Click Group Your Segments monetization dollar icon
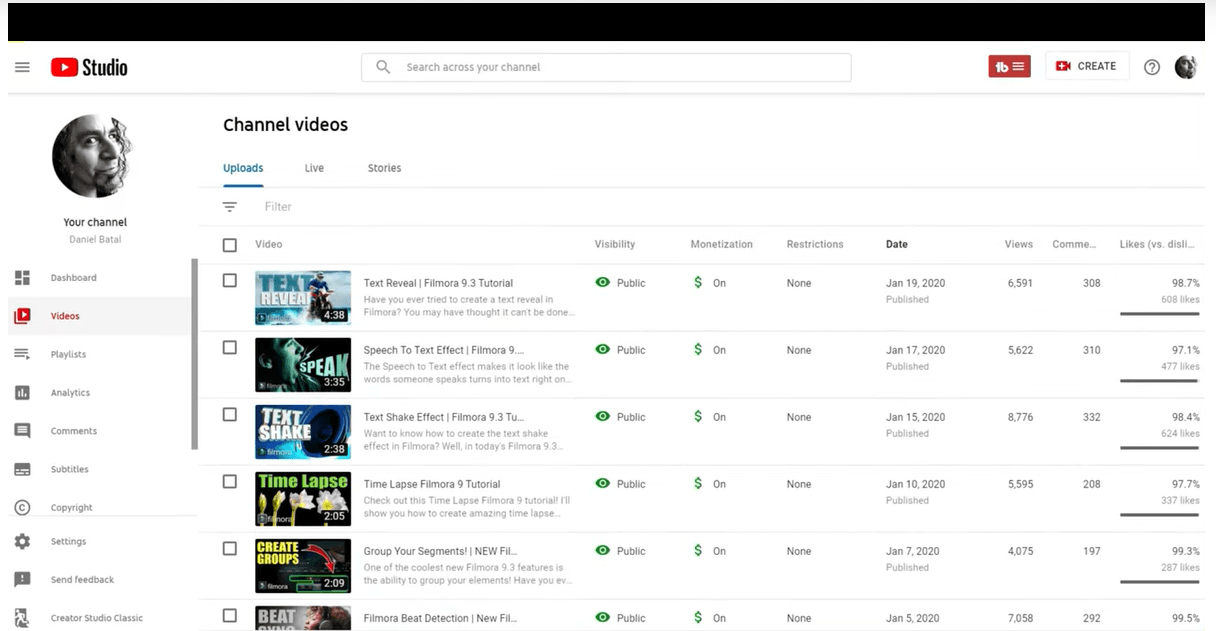The width and height of the screenshot is (1216, 631). pos(698,551)
